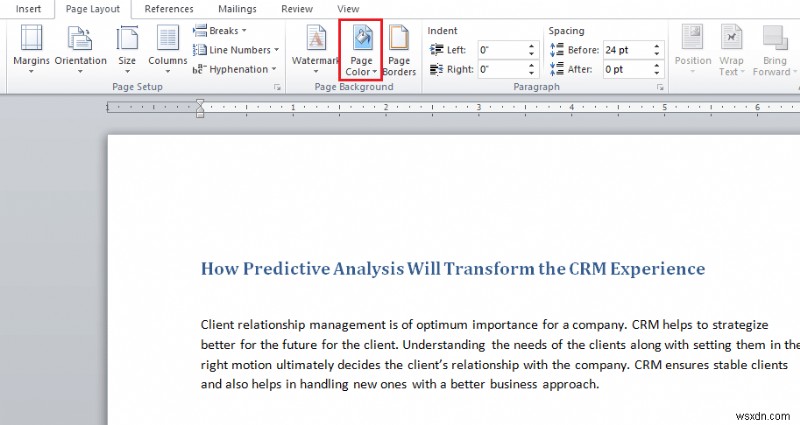This screenshot has width=800, height=425.
Task: Open the Page Color palette
Action: tap(361, 50)
